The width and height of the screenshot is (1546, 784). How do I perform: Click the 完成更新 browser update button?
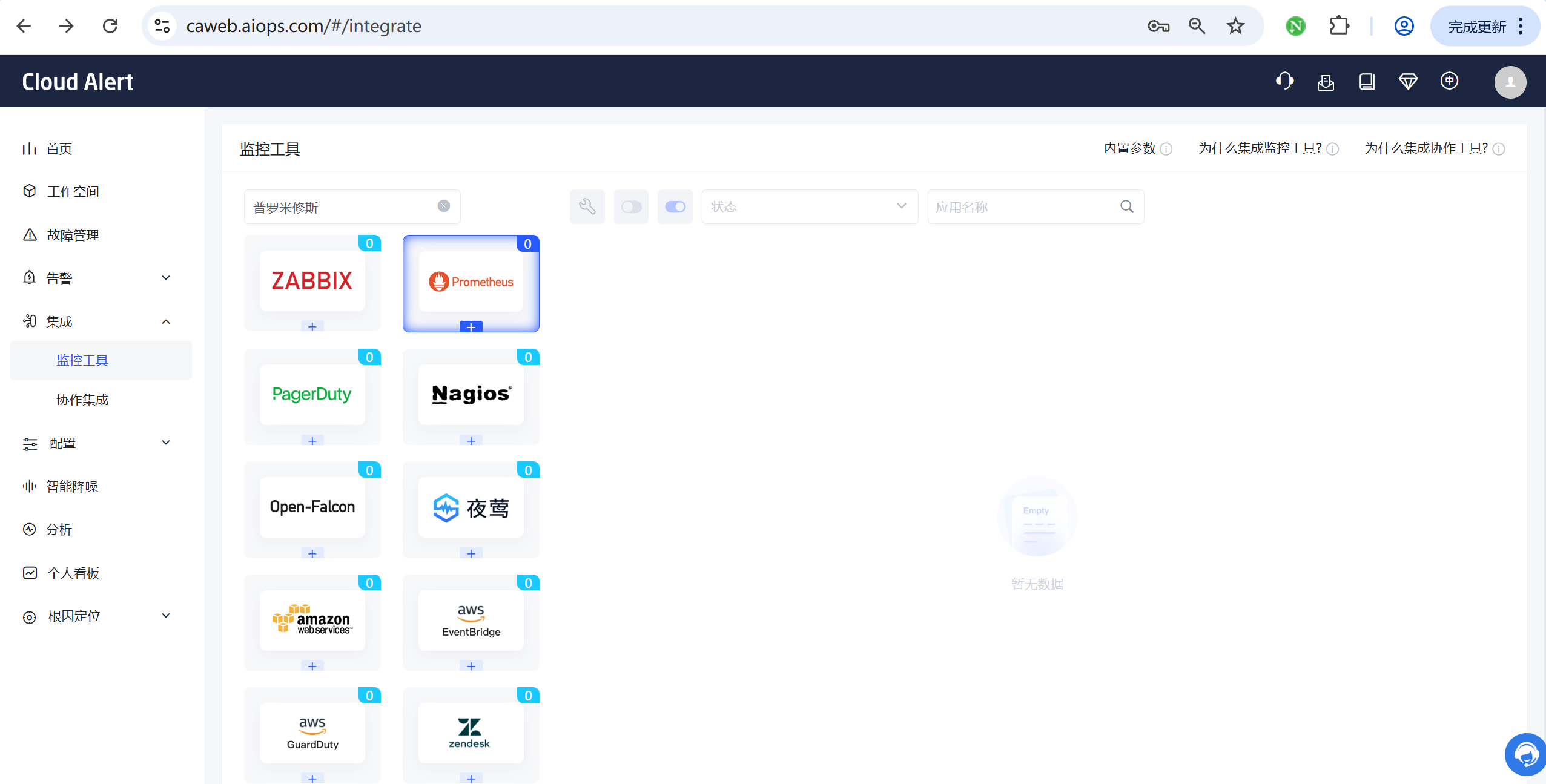click(x=1477, y=27)
